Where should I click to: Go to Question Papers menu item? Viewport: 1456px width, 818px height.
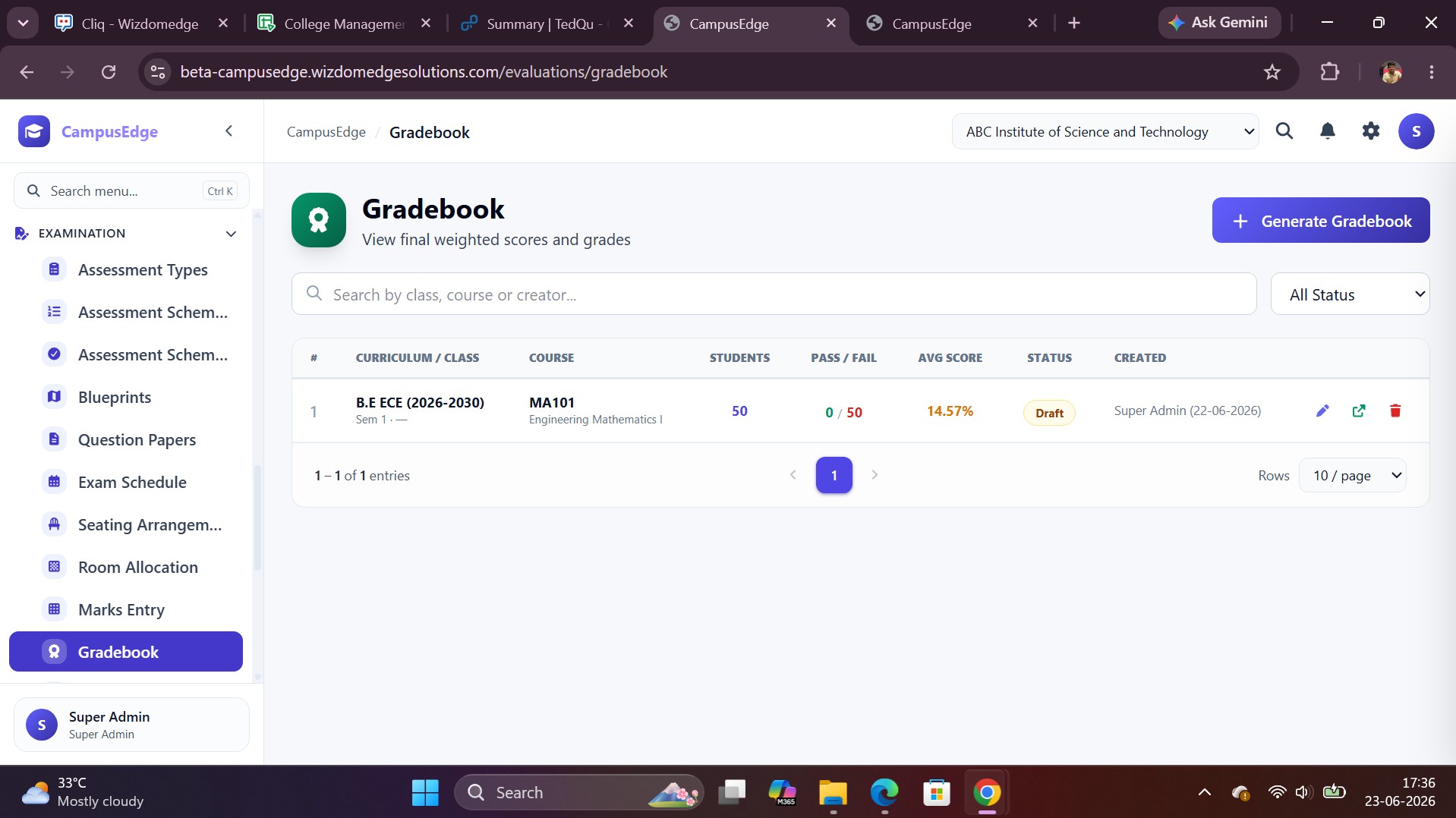[x=137, y=439]
